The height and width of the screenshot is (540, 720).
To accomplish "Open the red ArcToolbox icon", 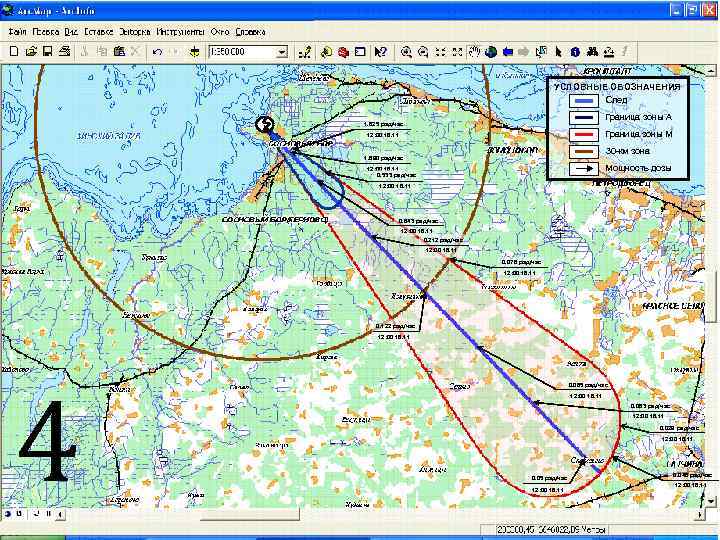I will [343, 52].
